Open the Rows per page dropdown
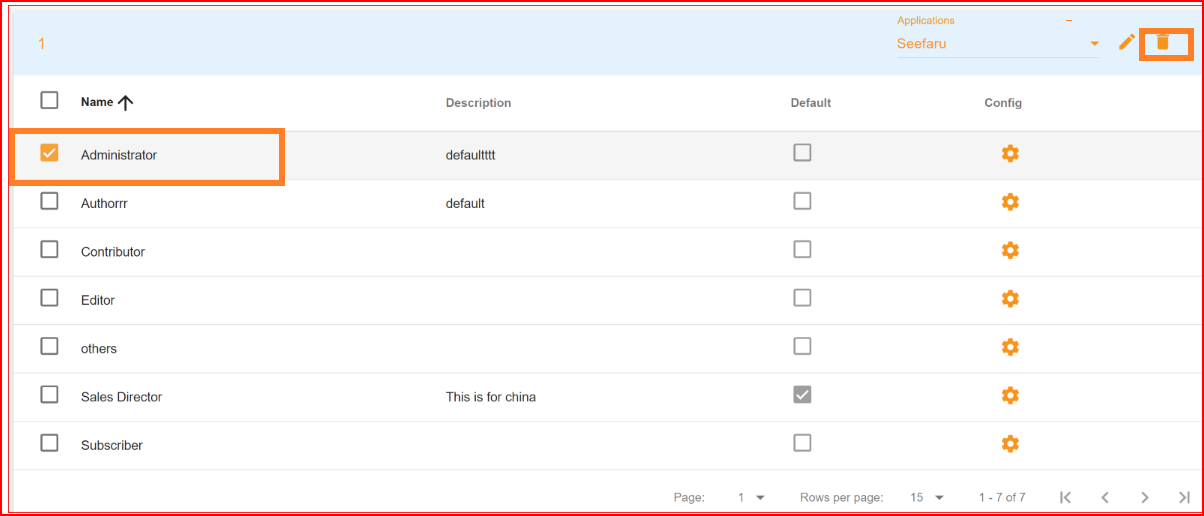 pyautogui.click(x=927, y=497)
